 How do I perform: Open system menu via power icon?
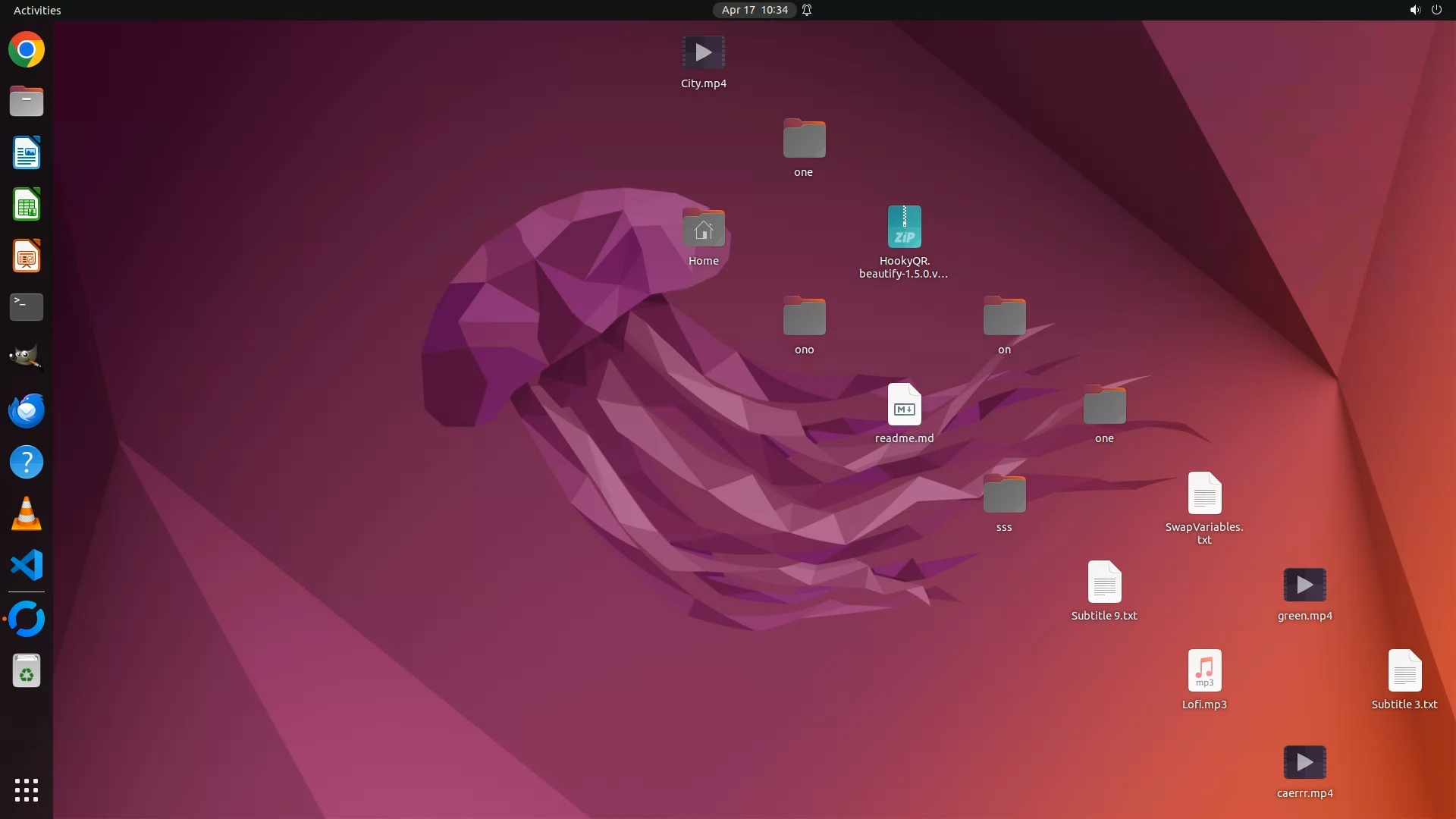click(1436, 10)
